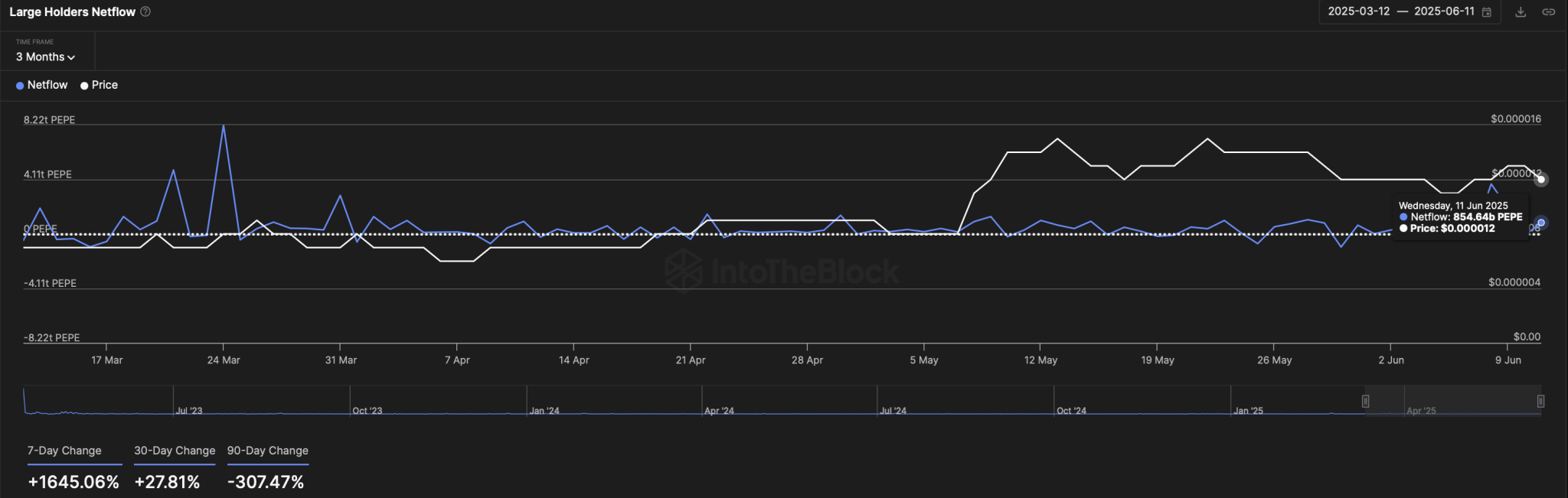This screenshot has width=1568, height=498.
Task: Select the 30-Day Change tab
Action: click(x=175, y=451)
